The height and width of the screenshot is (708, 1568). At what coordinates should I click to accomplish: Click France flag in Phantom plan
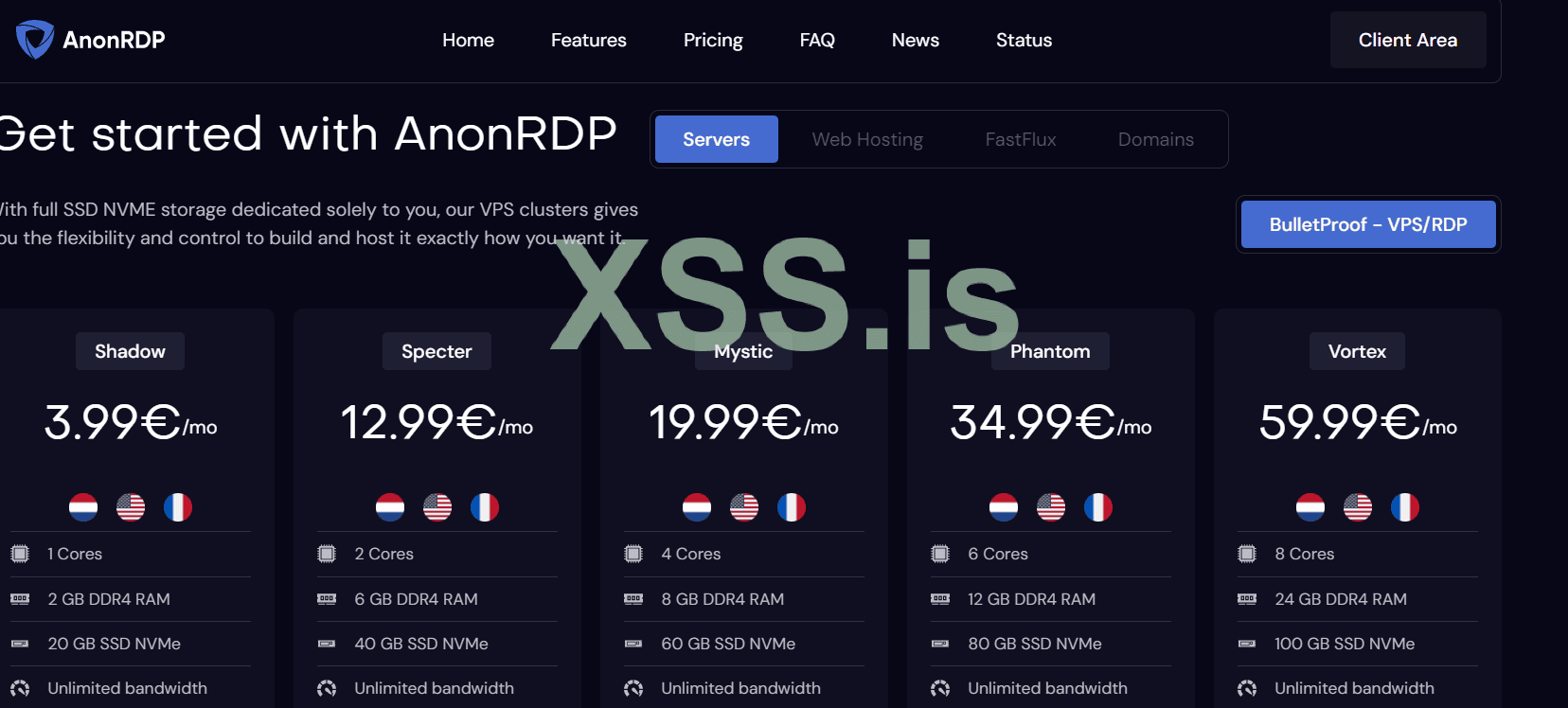(1098, 507)
